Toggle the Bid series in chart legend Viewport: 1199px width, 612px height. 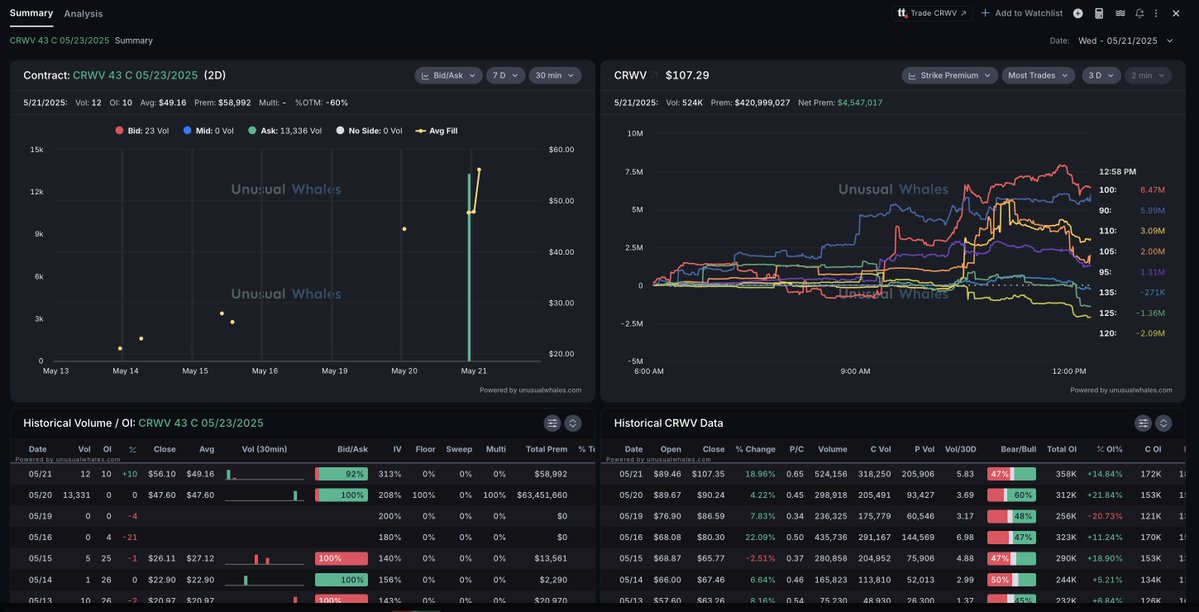141,131
